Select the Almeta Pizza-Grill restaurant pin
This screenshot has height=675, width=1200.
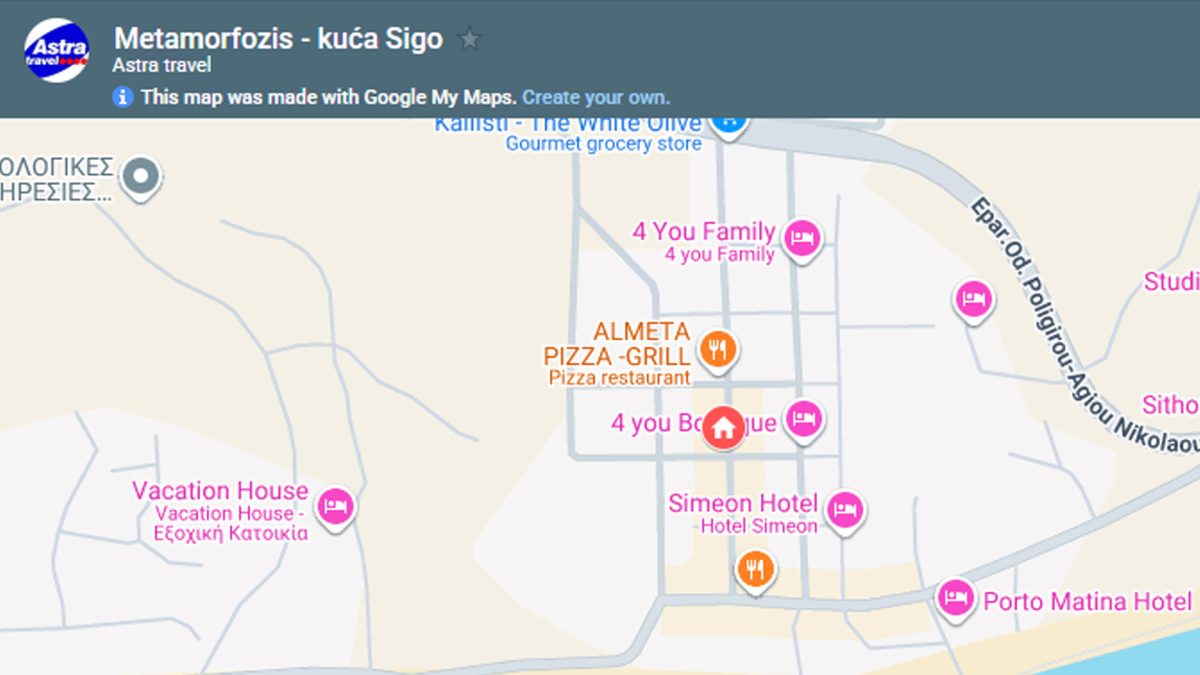[717, 349]
